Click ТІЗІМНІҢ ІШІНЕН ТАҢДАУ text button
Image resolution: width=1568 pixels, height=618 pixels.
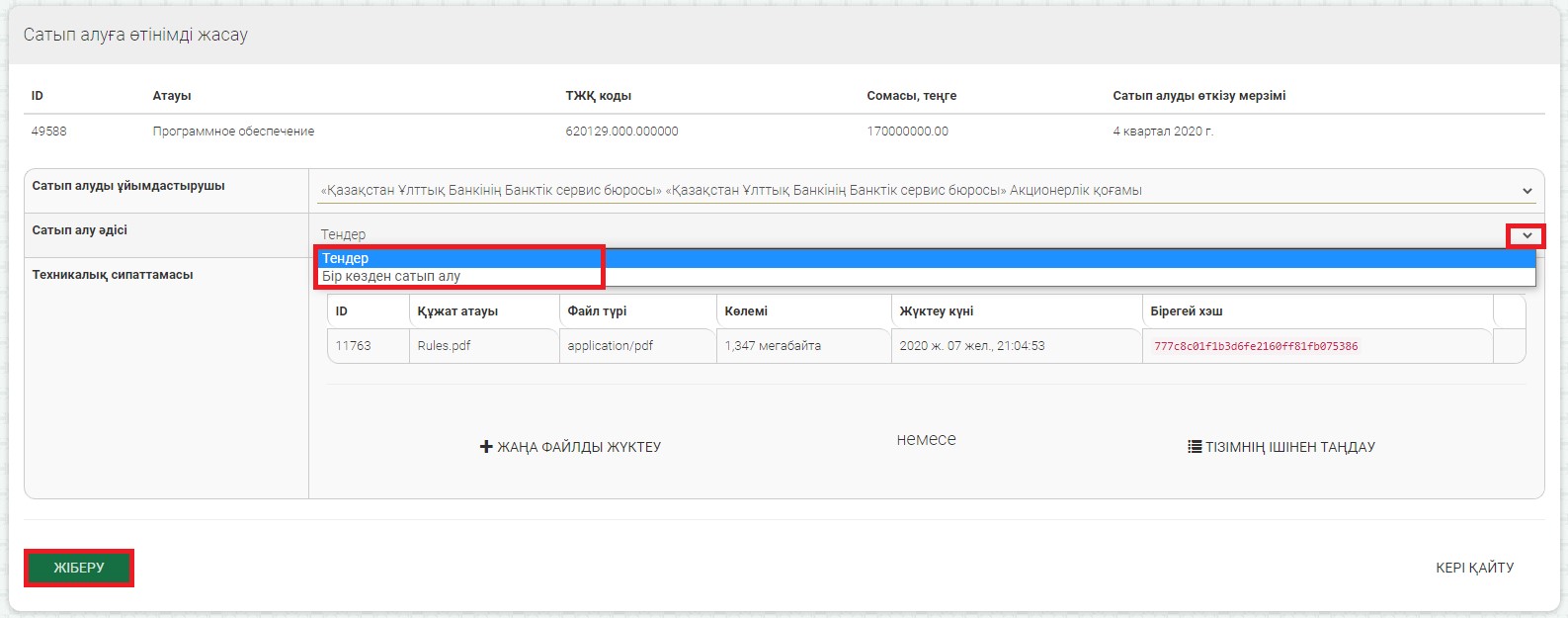[1289, 447]
